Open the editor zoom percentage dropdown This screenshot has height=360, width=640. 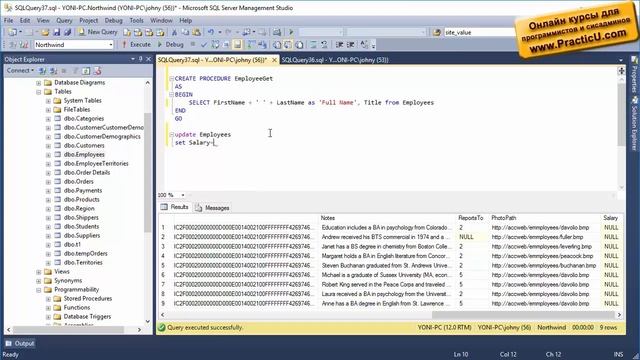(x=183, y=195)
